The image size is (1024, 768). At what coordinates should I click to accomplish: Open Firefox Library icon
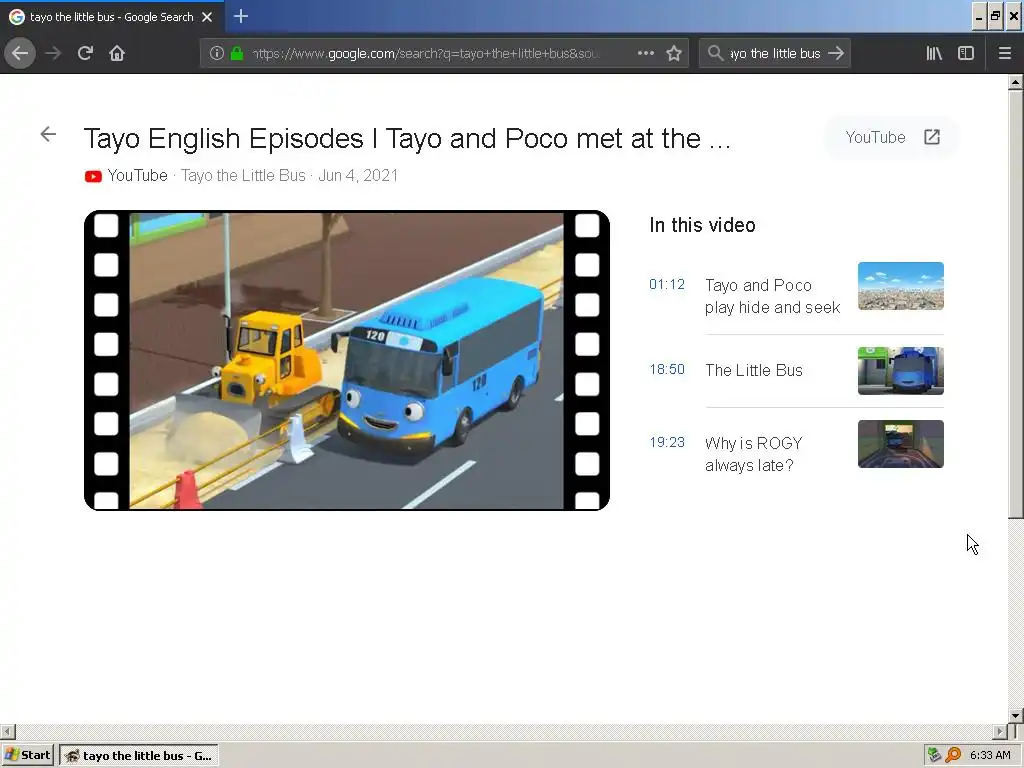934,54
